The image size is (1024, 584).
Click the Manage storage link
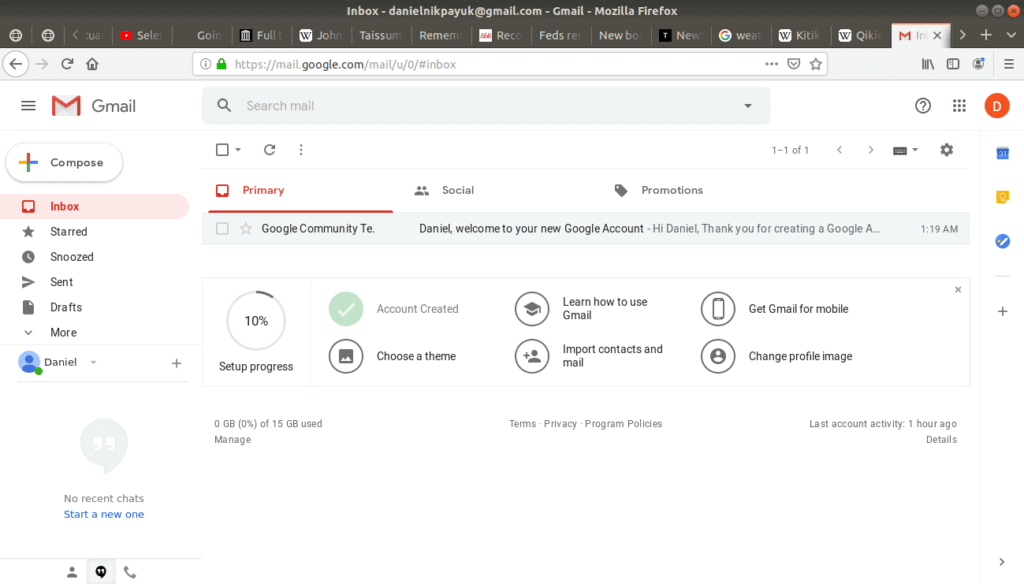tap(232, 440)
